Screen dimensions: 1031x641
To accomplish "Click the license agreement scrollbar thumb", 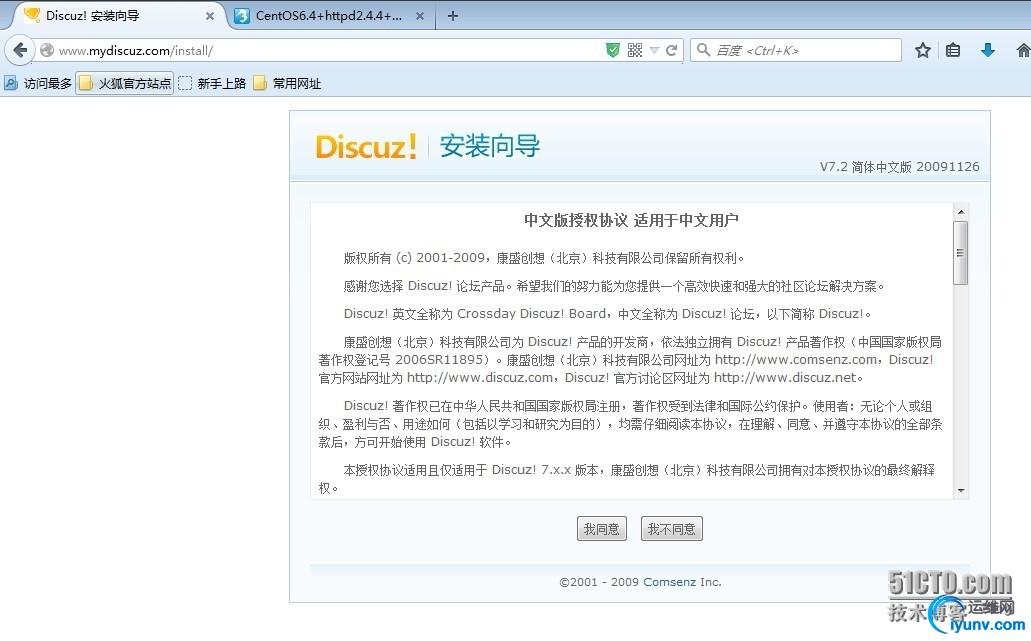I will (961, 253).
